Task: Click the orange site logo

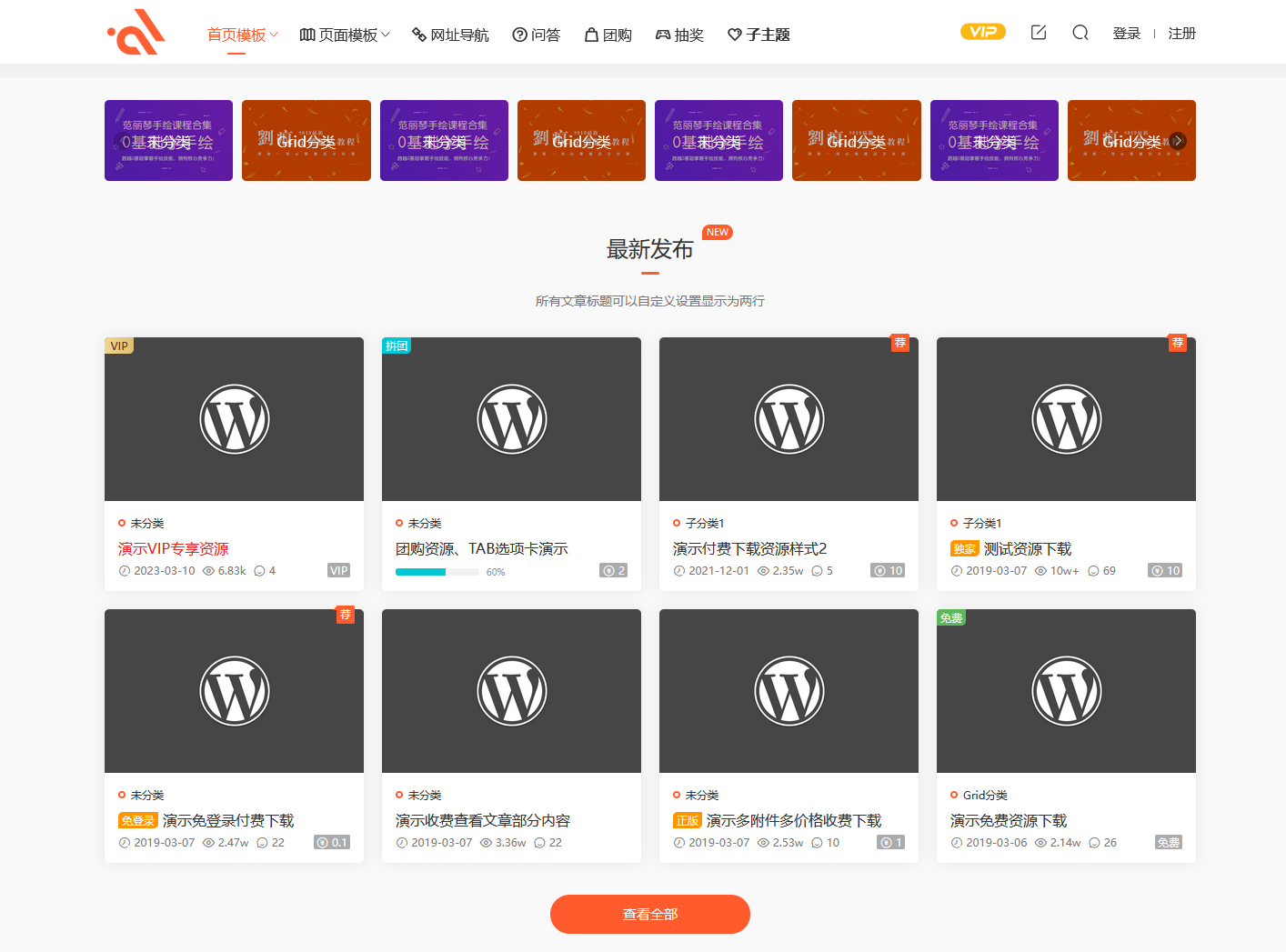Action: coord(136,33)
